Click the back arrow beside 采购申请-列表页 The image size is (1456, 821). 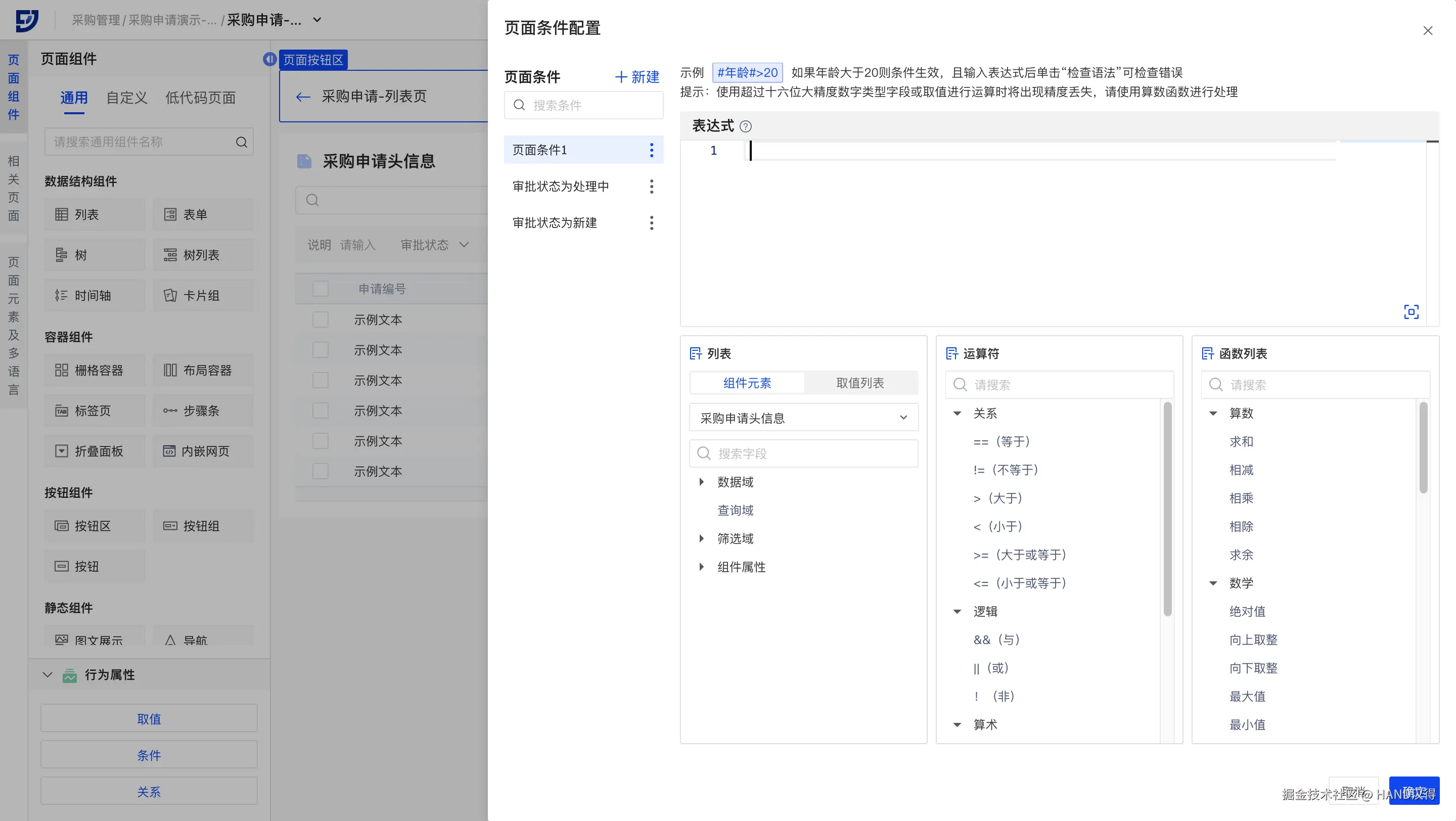tap(303, 97)
